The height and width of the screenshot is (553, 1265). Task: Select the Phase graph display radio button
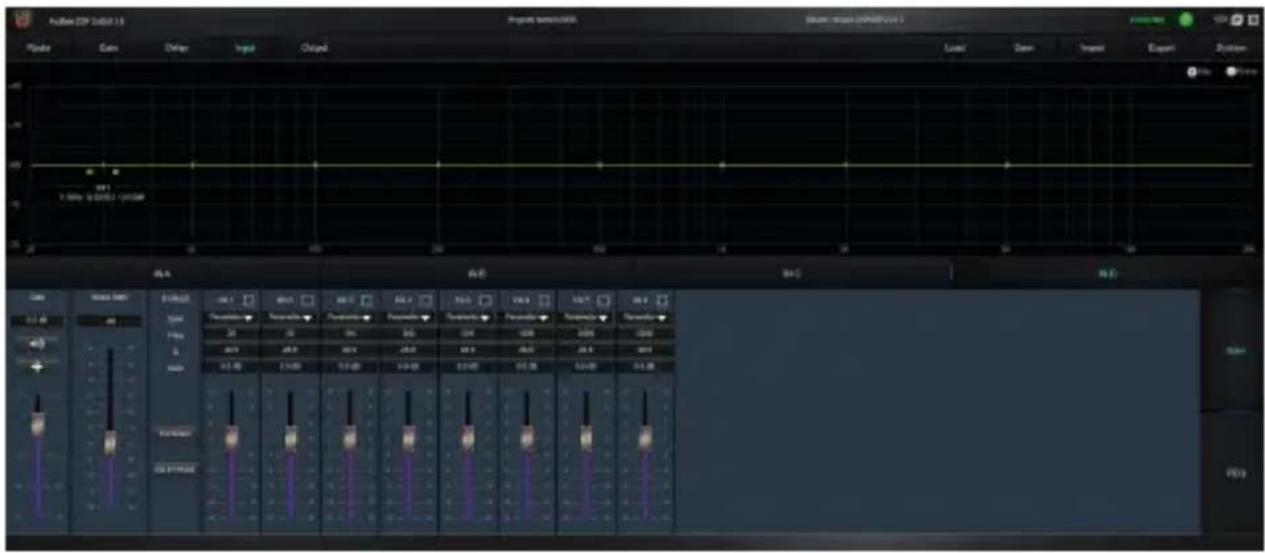click(1231, 72)
